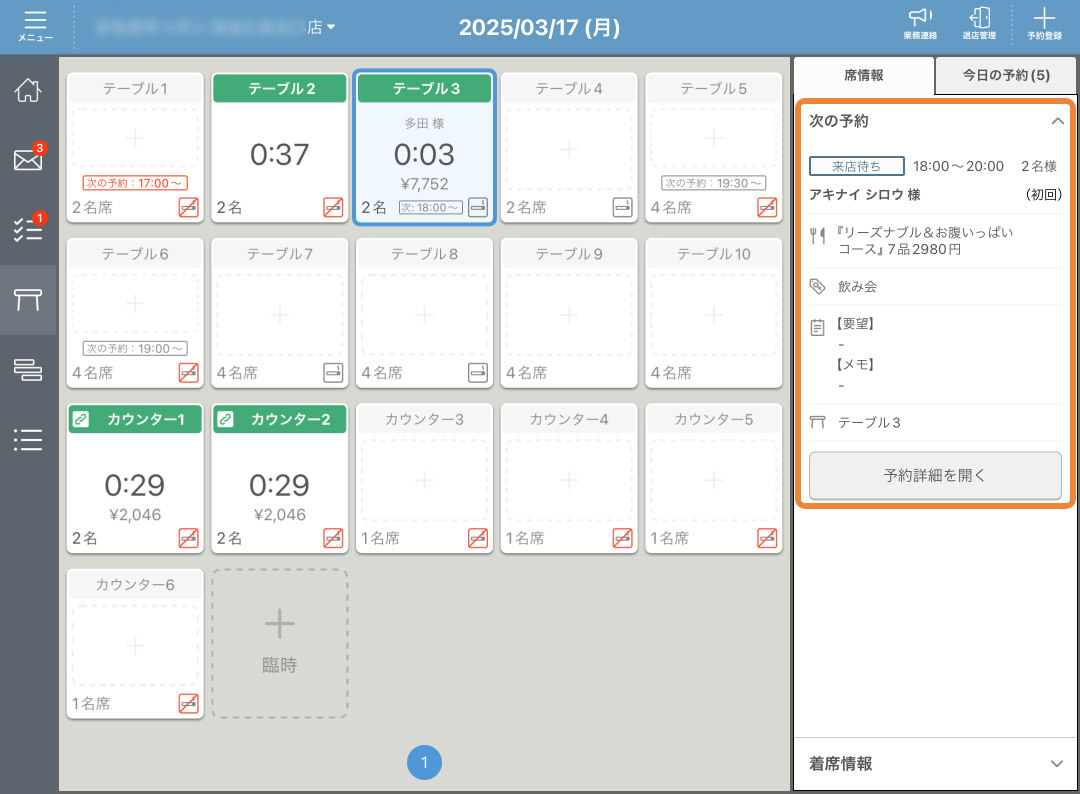Screen dimensions: 1080x794
Task: Select the 席情報 tab
Action: pyautogui.click(x=864, y=75)
